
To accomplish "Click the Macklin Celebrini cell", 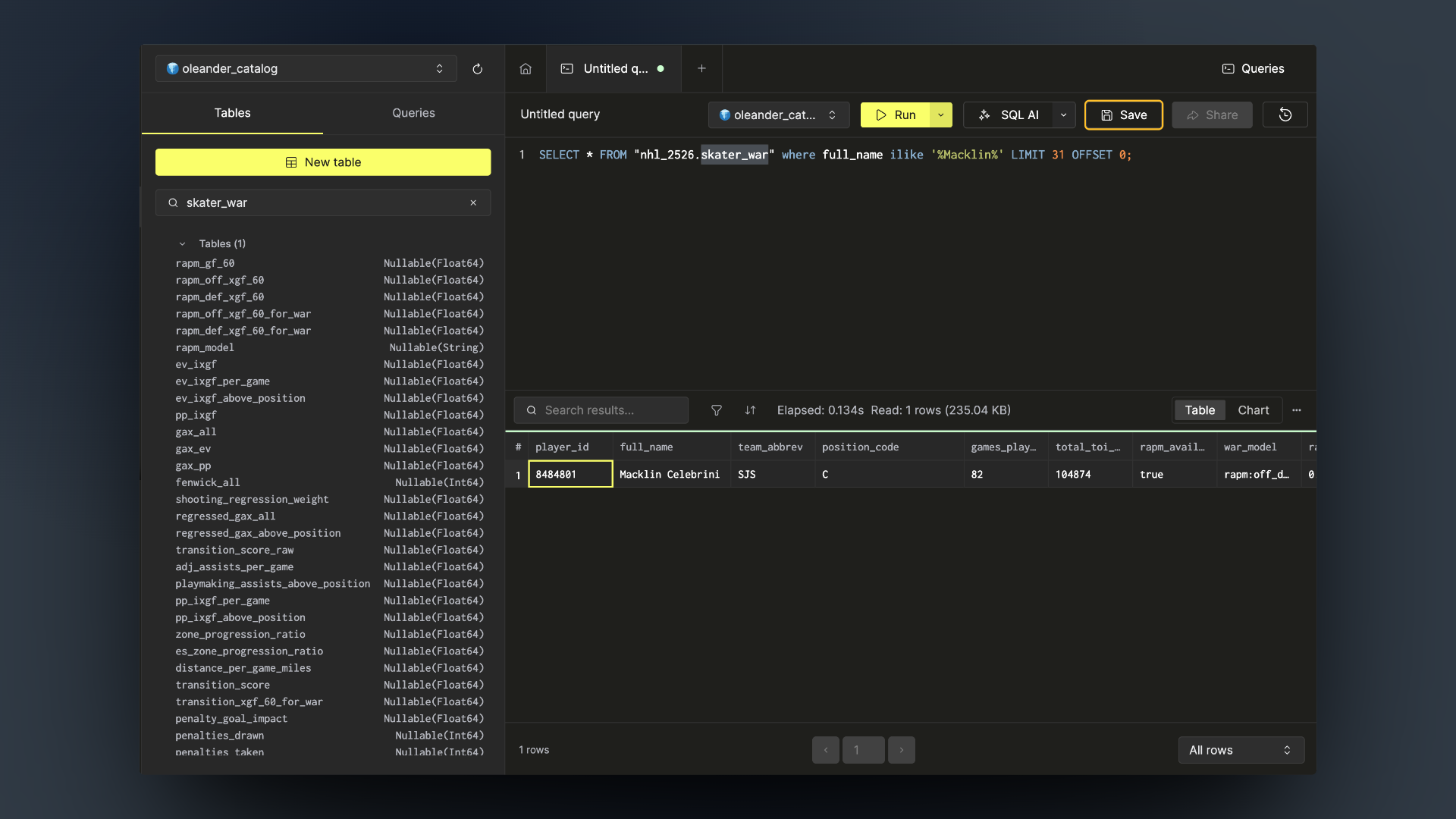I will [672, 474].
